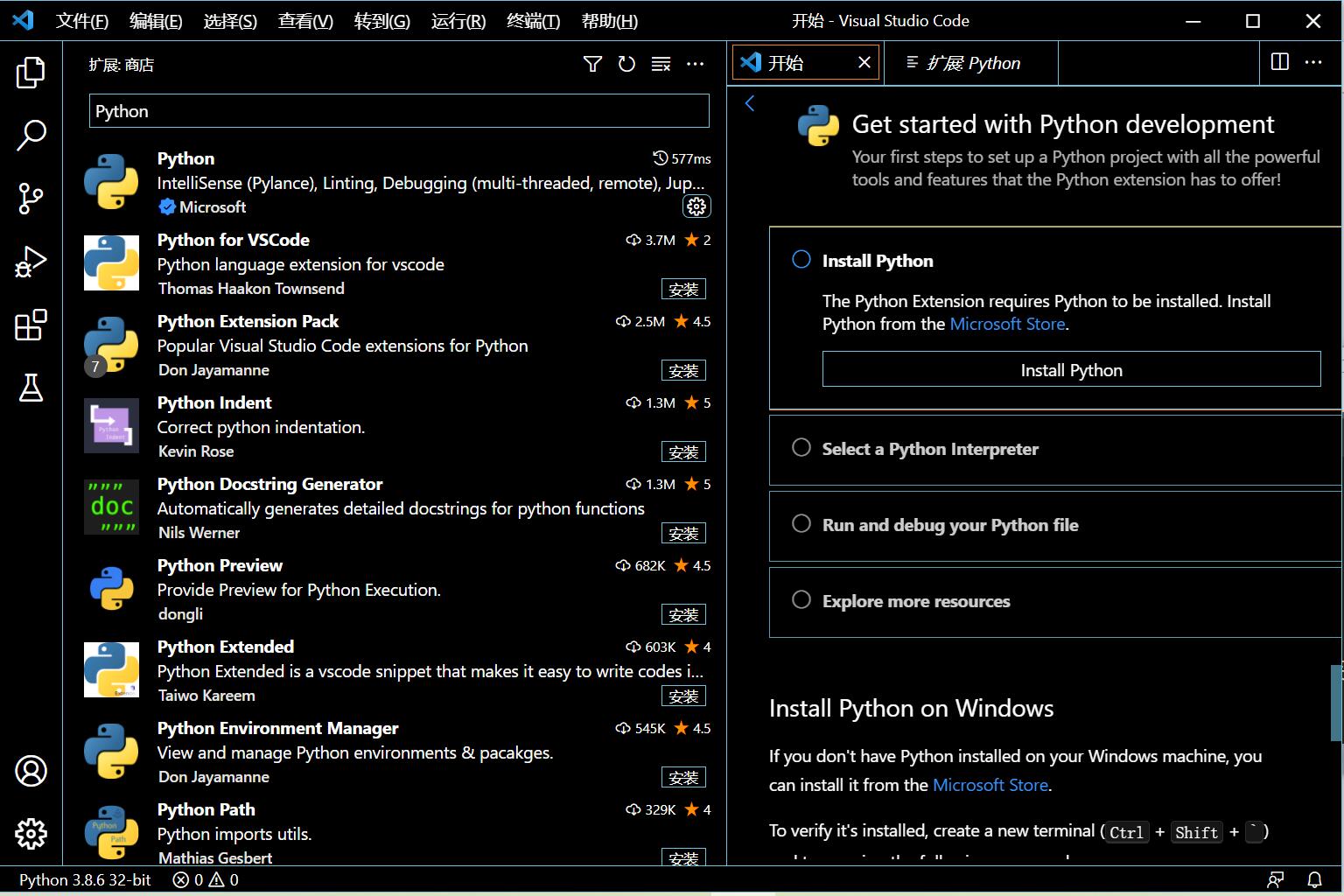
Task: Install Python Docstring Generator extension
Action: pyautogui.click(x=683, y=533)
